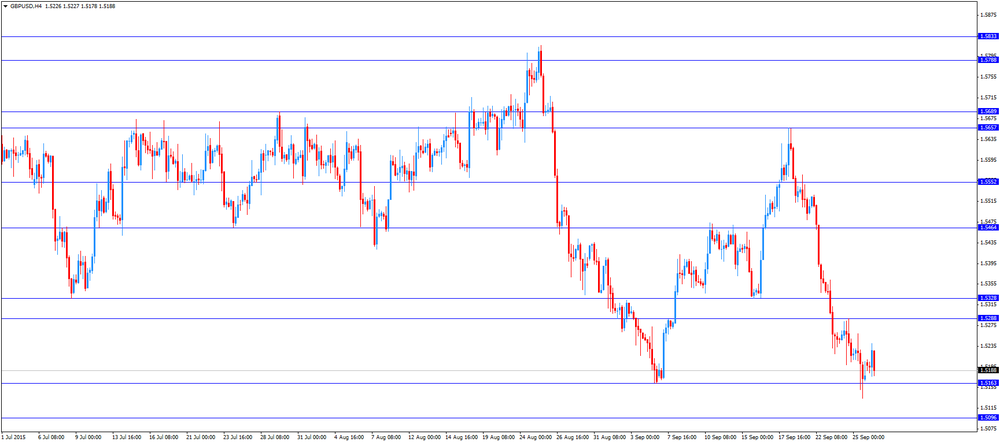Screen dimensions: 1000x442
Task: Click the 1.5875 tick on the price scale
Action: 989,15
